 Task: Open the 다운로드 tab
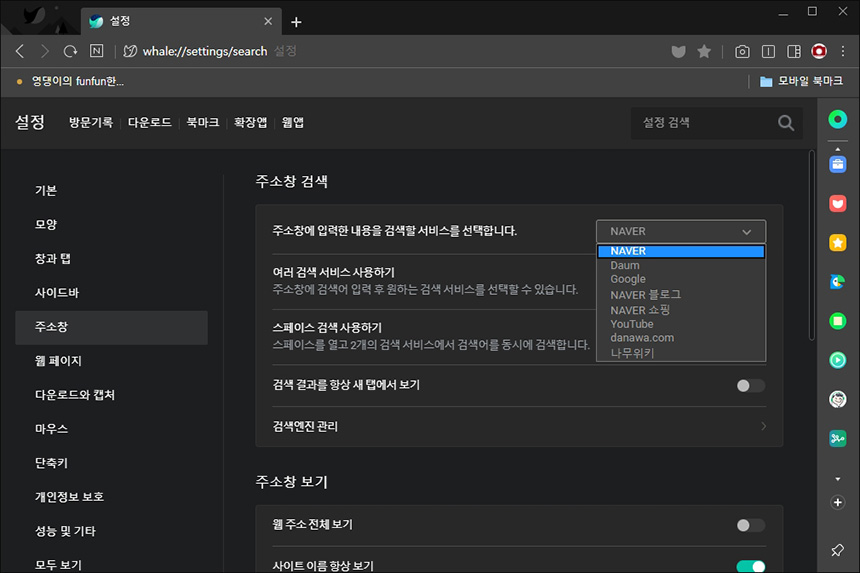point(150,122)
